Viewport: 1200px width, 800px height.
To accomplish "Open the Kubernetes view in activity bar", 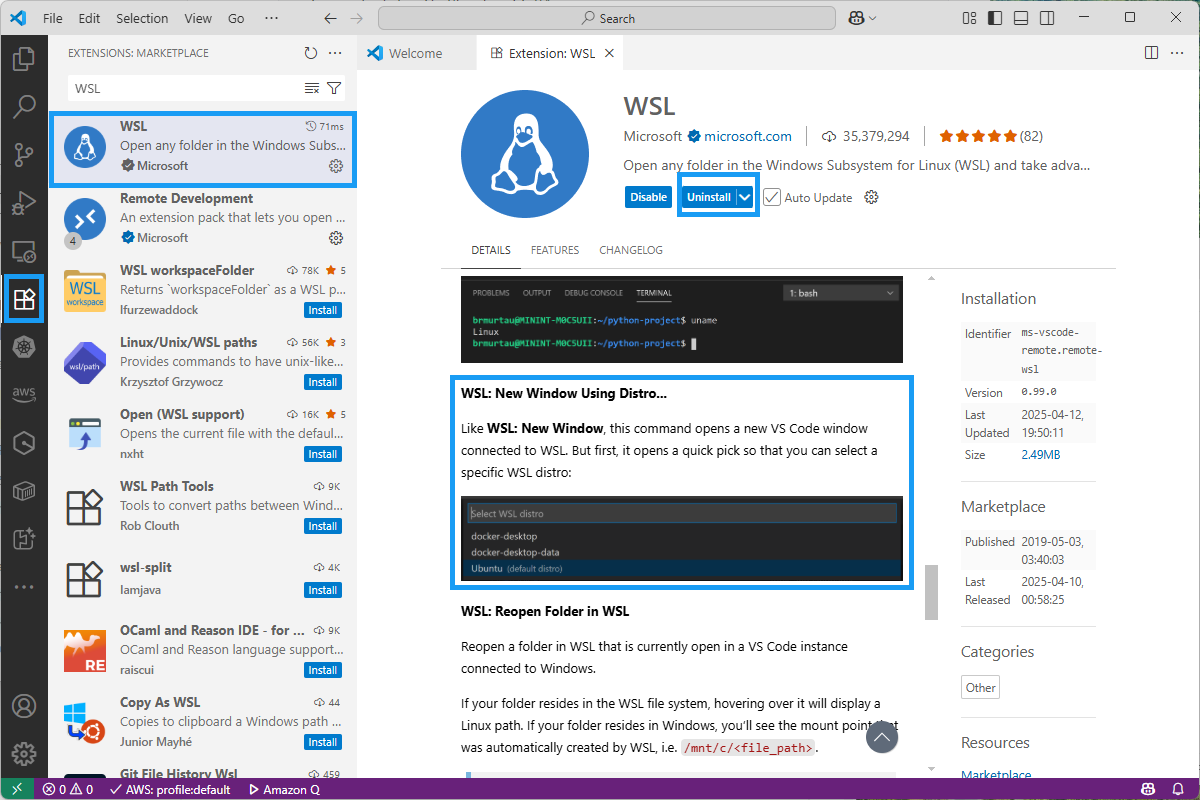I will pyautogui.click(x=24, y=347).
